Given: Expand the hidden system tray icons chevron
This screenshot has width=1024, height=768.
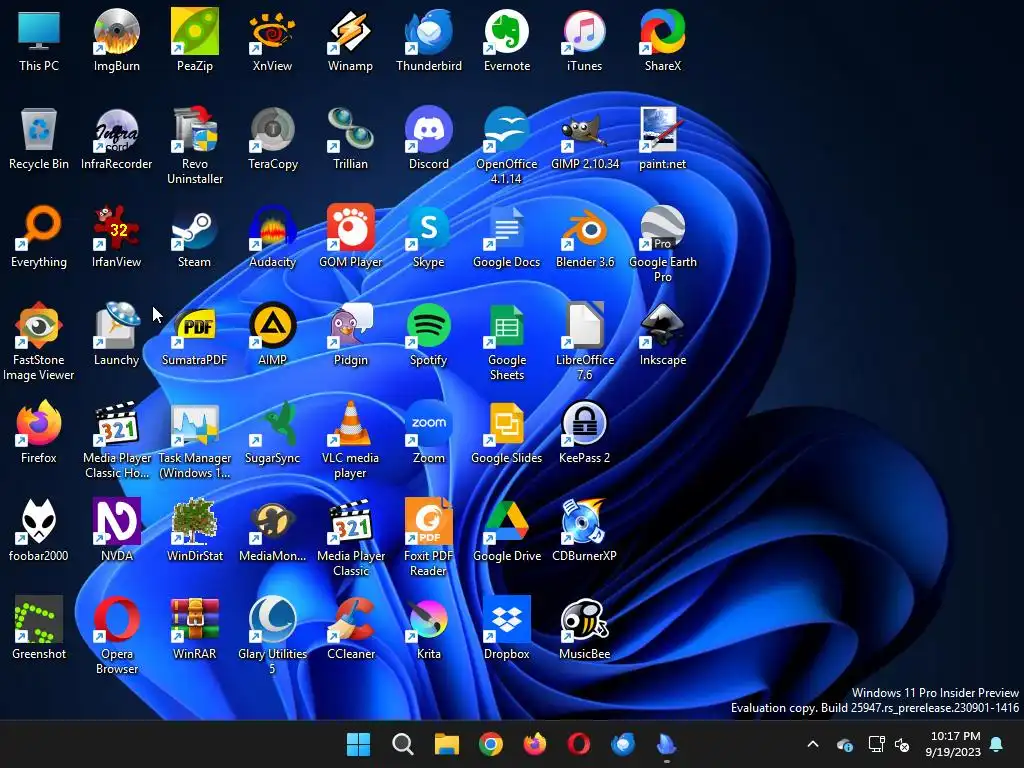Looking at the screenshot, I should click(813, 744).
